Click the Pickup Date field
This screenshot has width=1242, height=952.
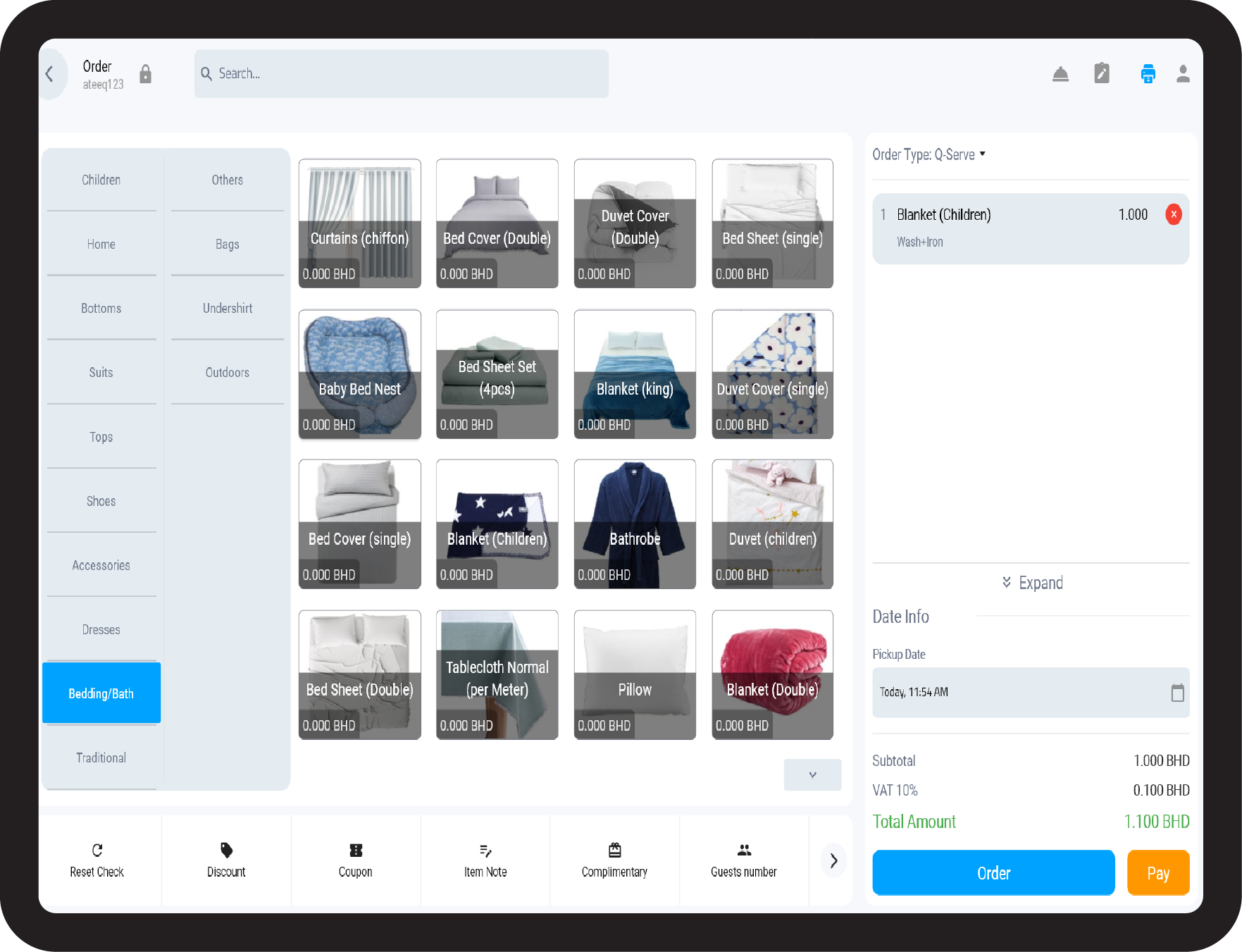point(1031,693)
